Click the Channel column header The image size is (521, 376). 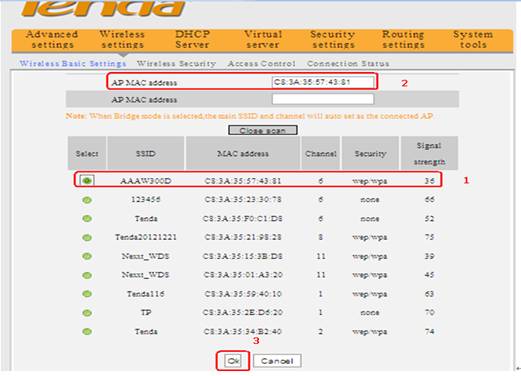(321, 153)
